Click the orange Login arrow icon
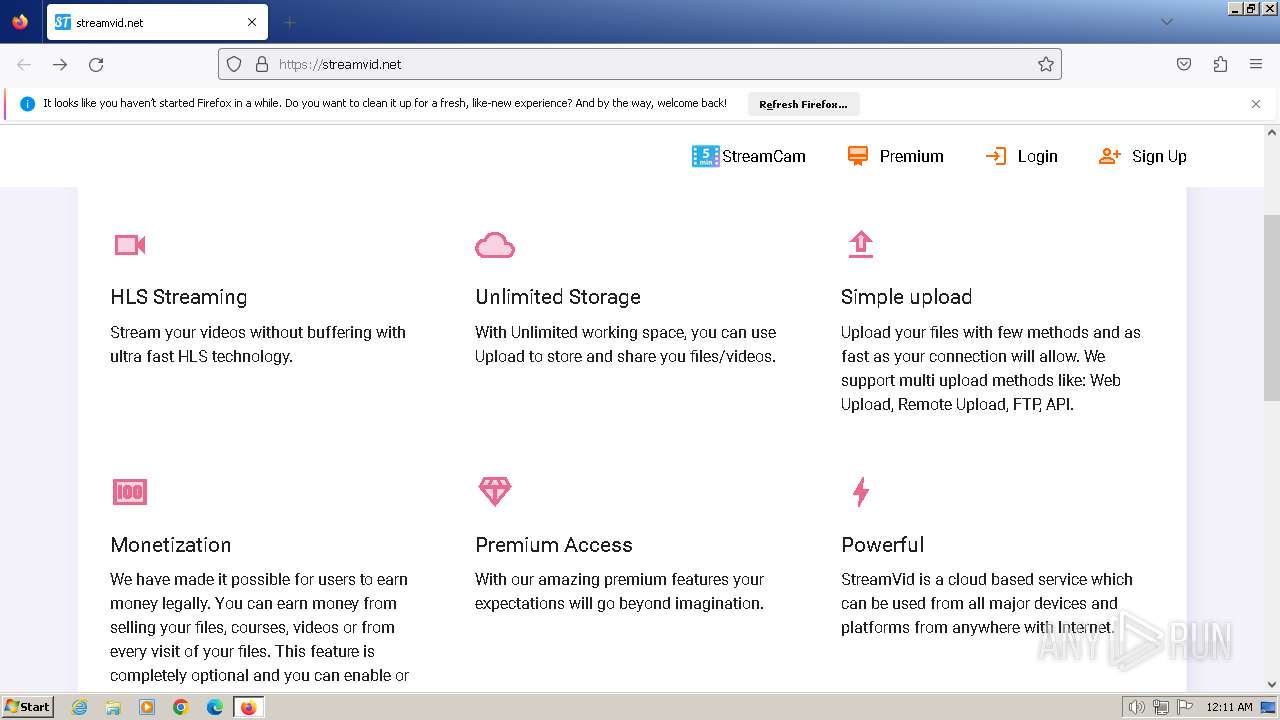Screen dimensions: 1280x720 tap(995, 156)
